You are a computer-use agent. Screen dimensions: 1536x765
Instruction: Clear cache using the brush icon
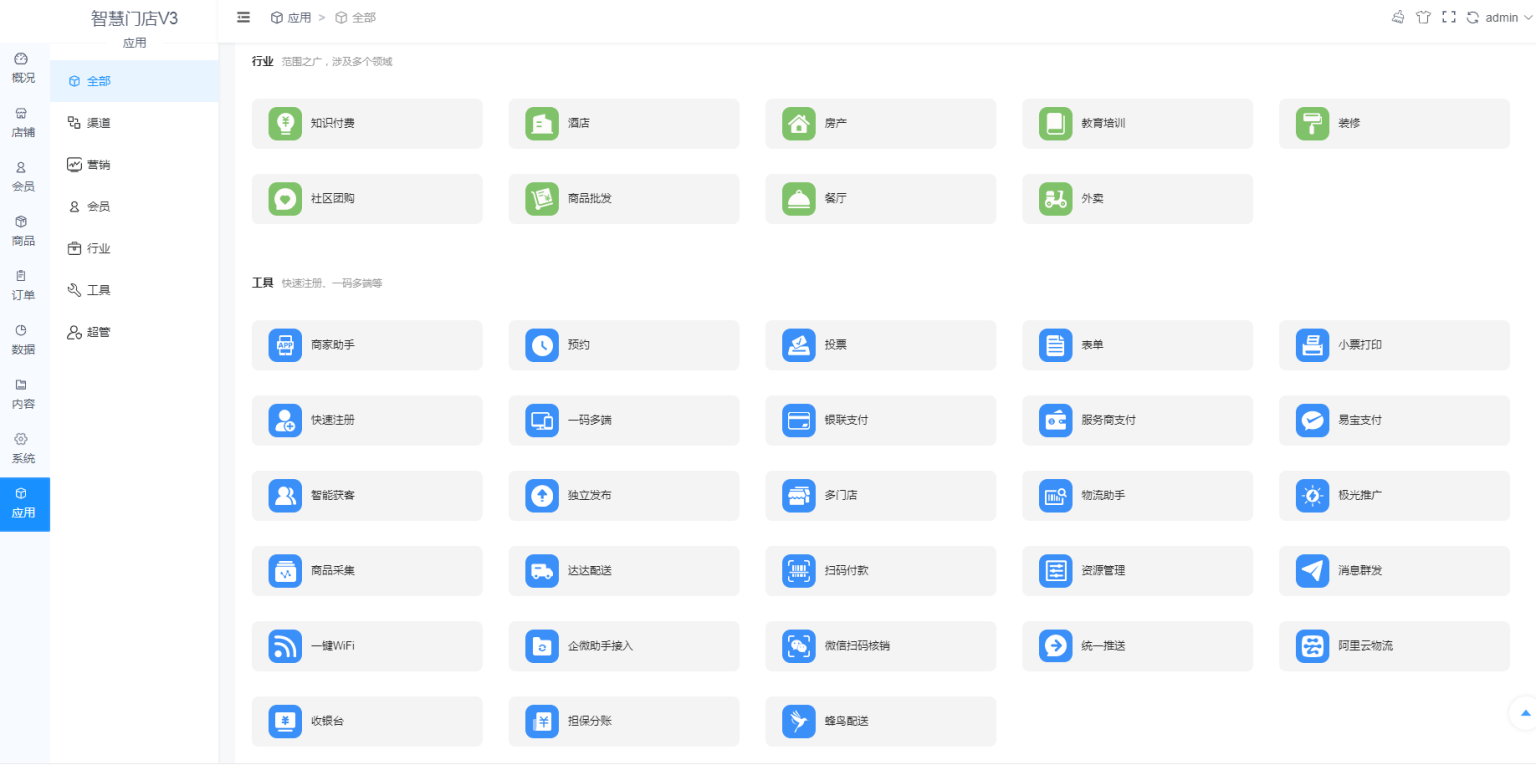(1398, 17)
